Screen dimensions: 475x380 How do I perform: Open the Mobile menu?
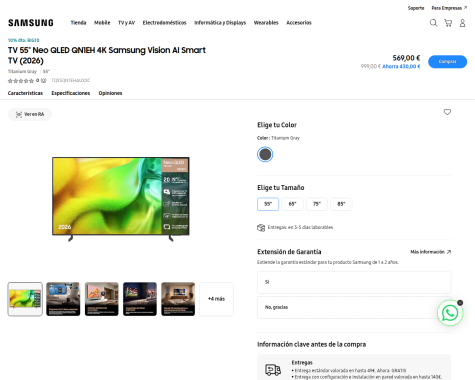pyautogui.click(x=102, y=23)
